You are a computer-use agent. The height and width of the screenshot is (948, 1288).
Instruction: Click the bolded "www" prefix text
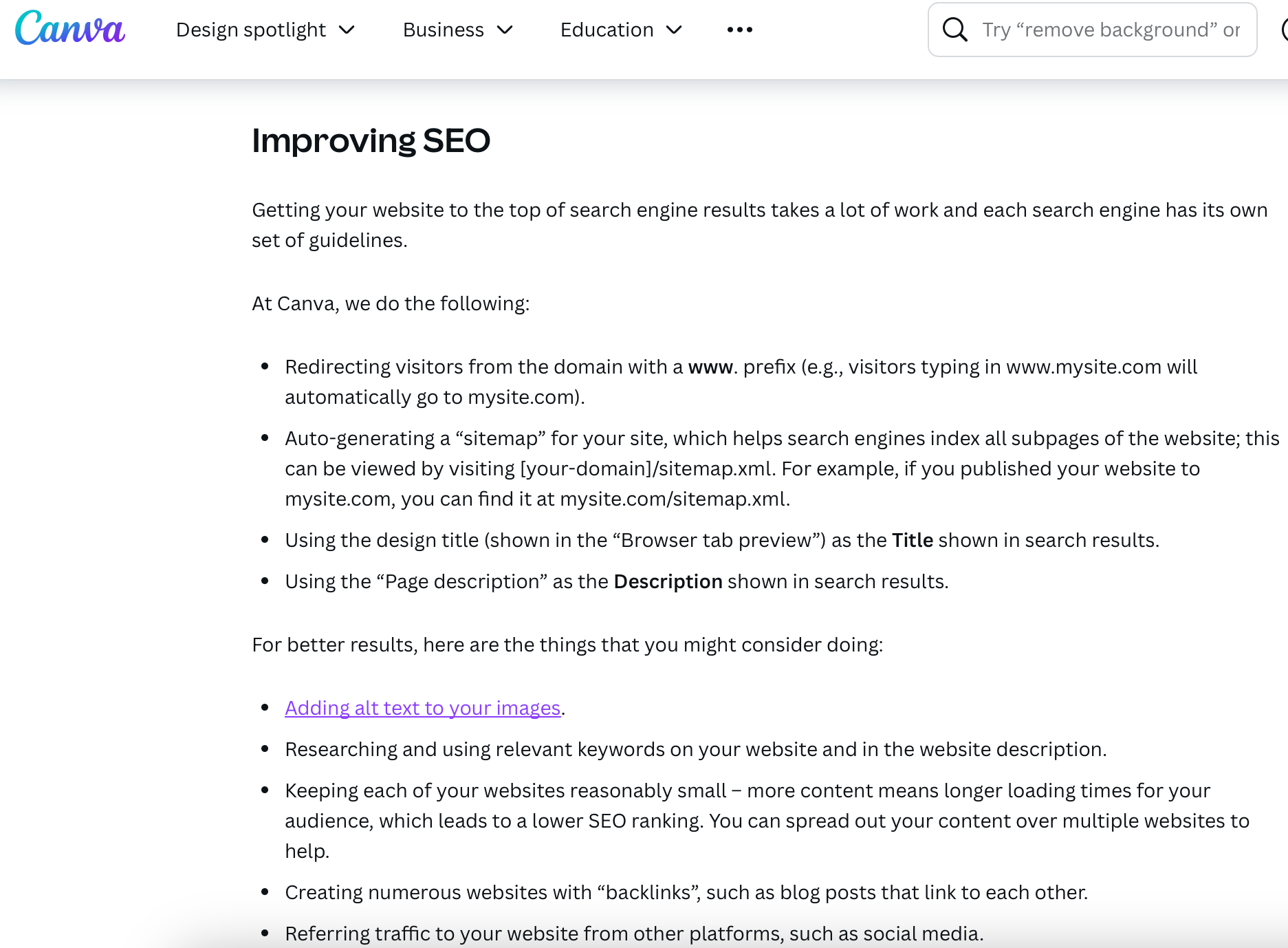(710, 367)
